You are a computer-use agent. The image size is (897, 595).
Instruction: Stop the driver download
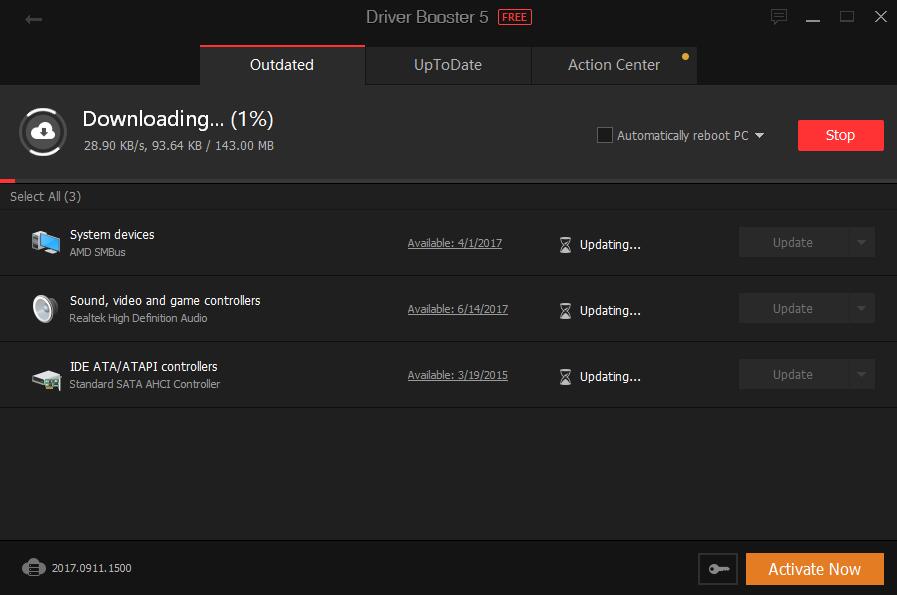[840, 135]
